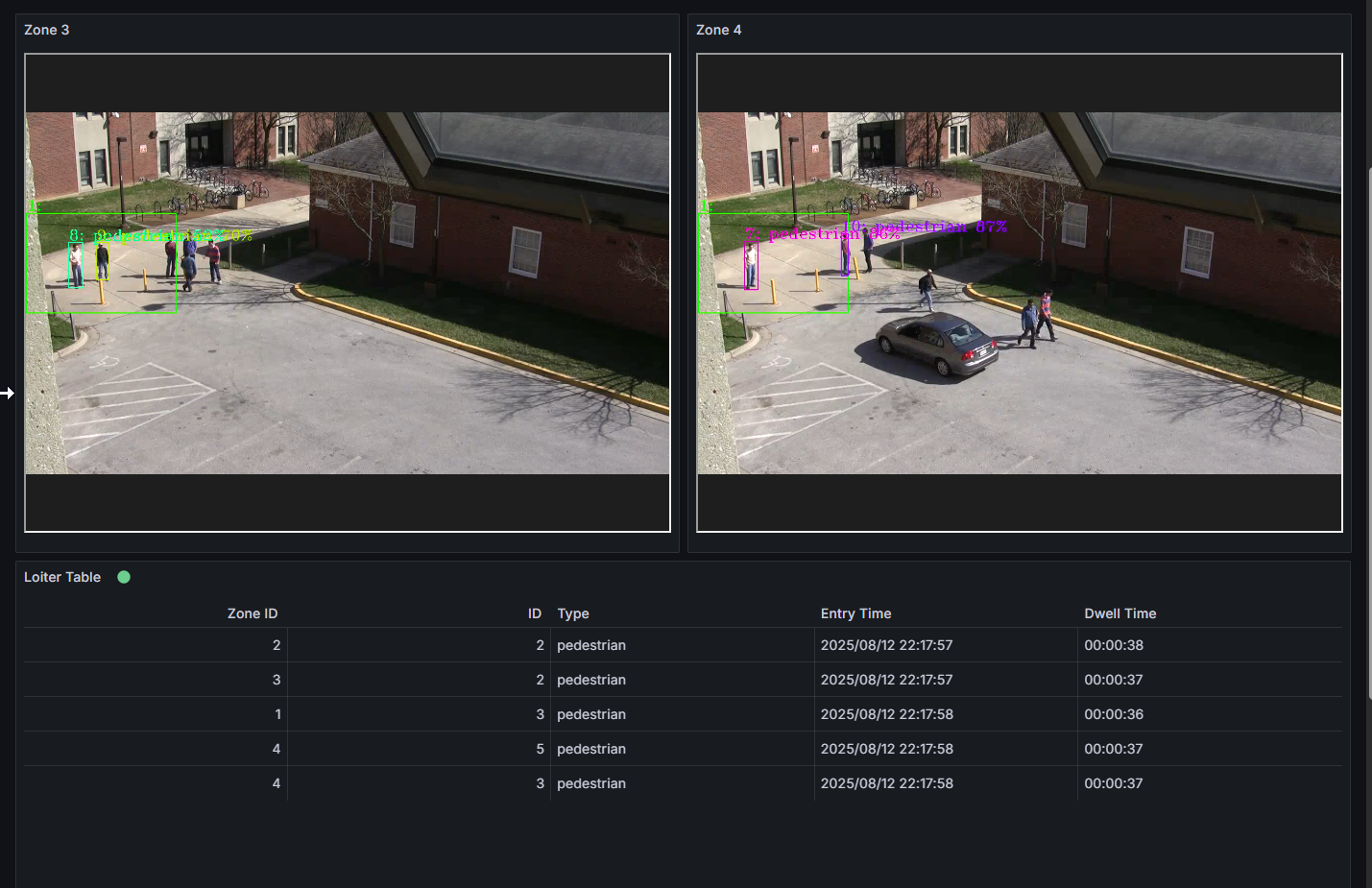Image resolution: width=1372 pixels, height=888 pixels.
Task: Click the green status dot beside Loiter Table
Action: [x=124, y=577]
